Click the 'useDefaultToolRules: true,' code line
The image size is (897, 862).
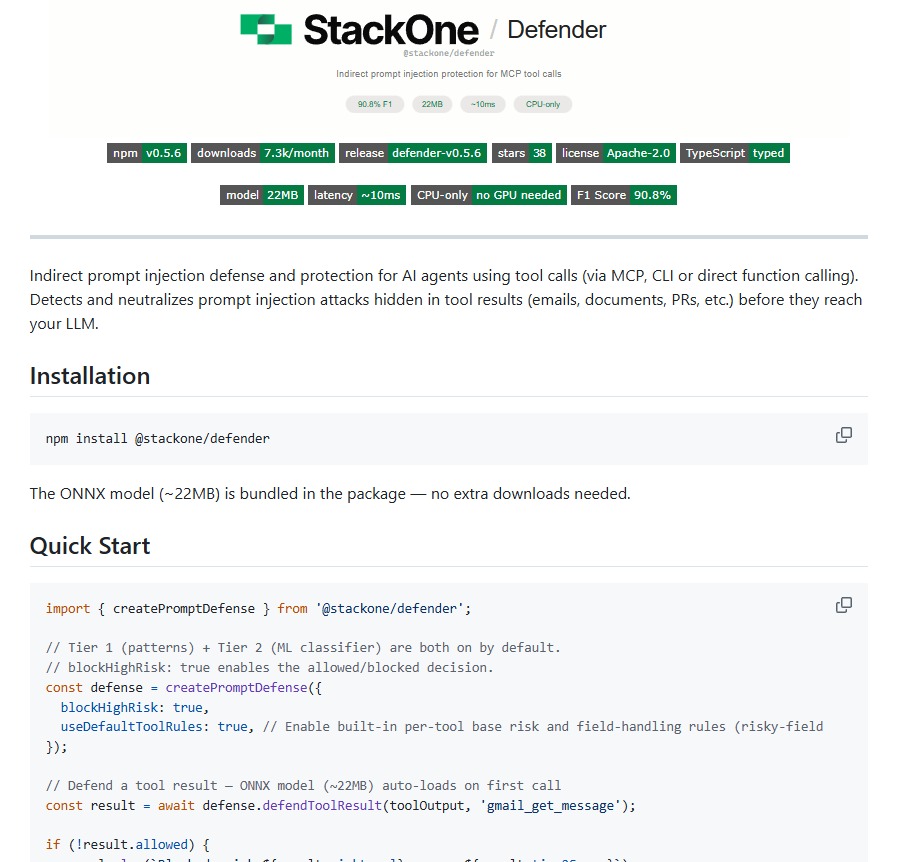(x=442, y=726)
